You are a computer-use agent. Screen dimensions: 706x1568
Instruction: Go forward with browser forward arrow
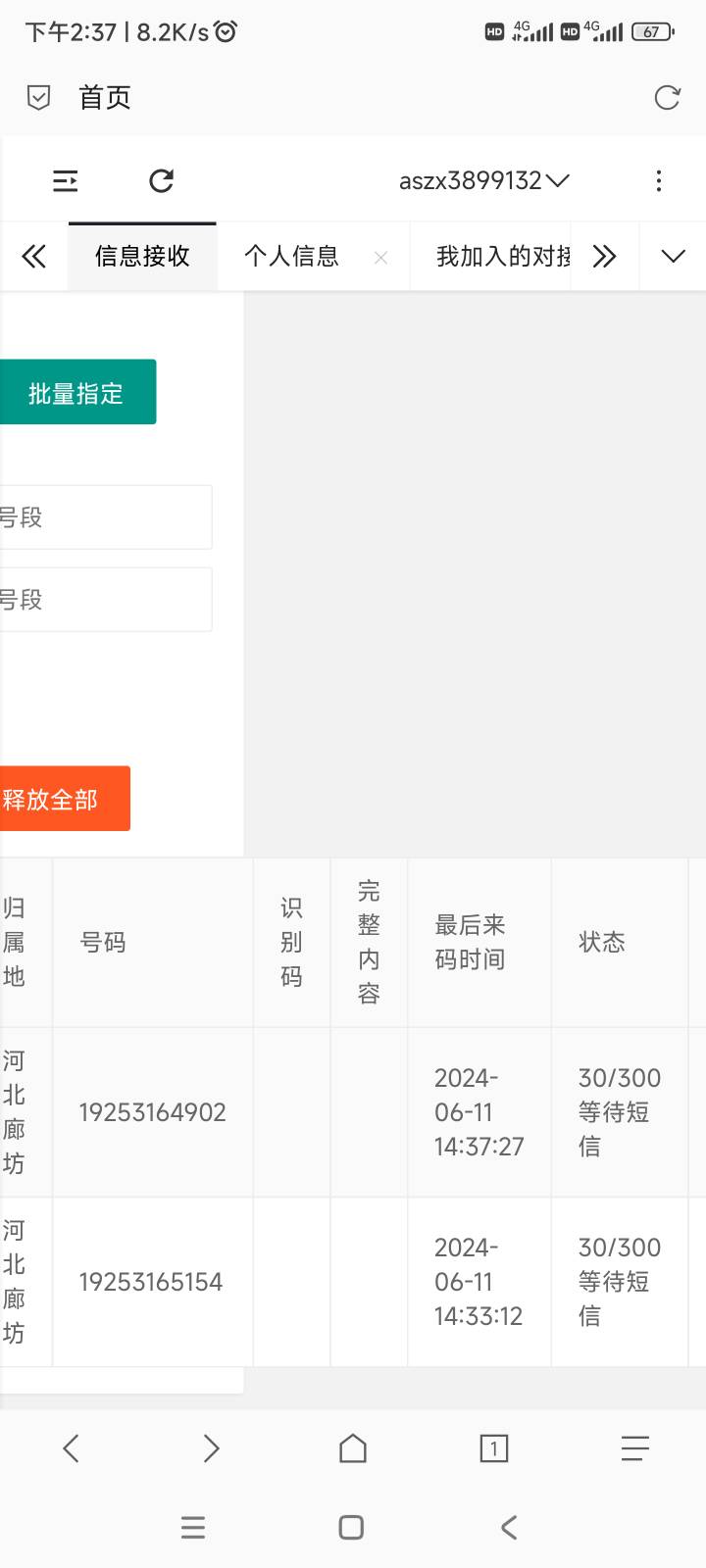[x=212, y=1448]
